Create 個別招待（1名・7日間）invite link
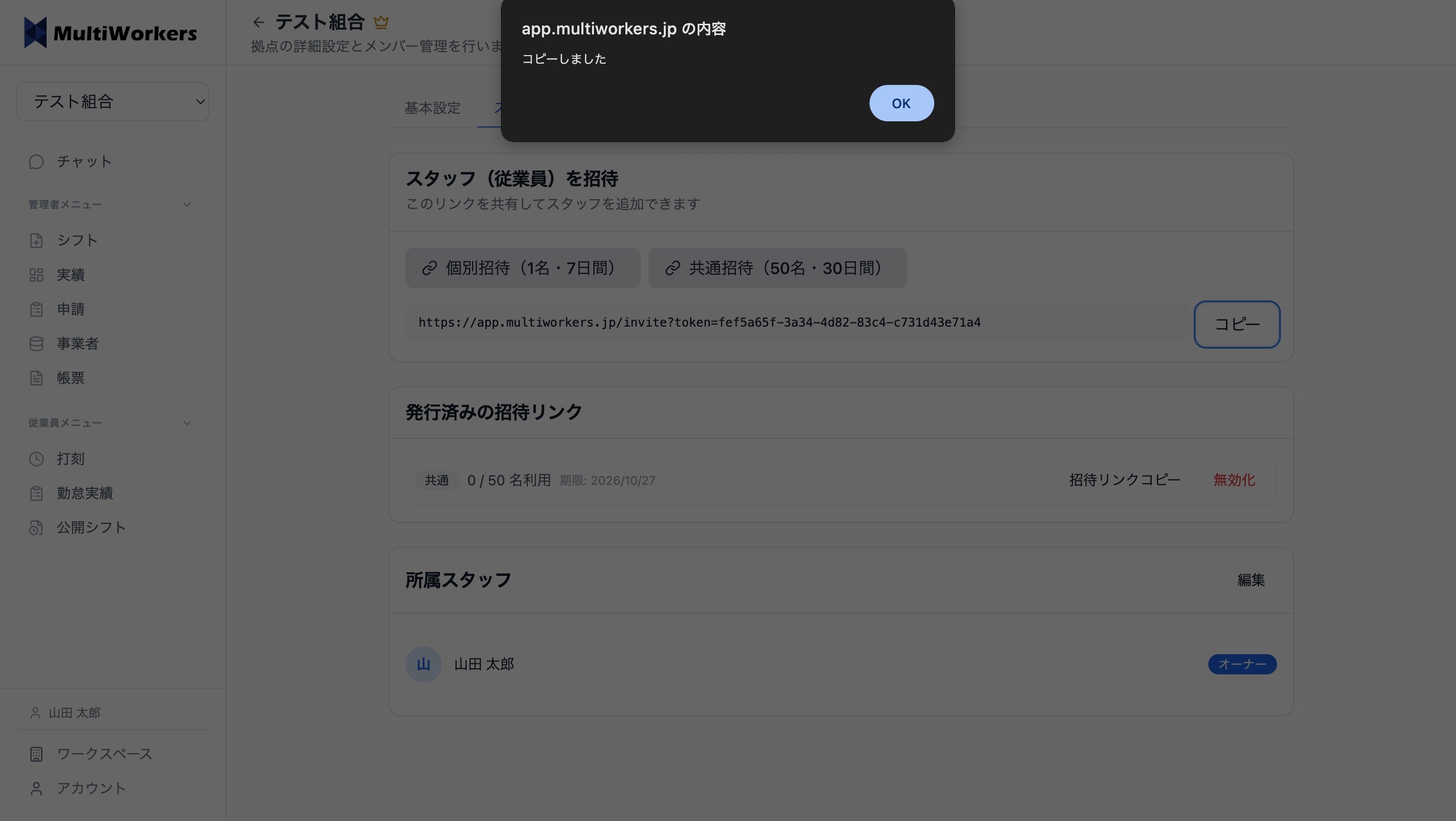1456x821 pixels. point(522,268)
